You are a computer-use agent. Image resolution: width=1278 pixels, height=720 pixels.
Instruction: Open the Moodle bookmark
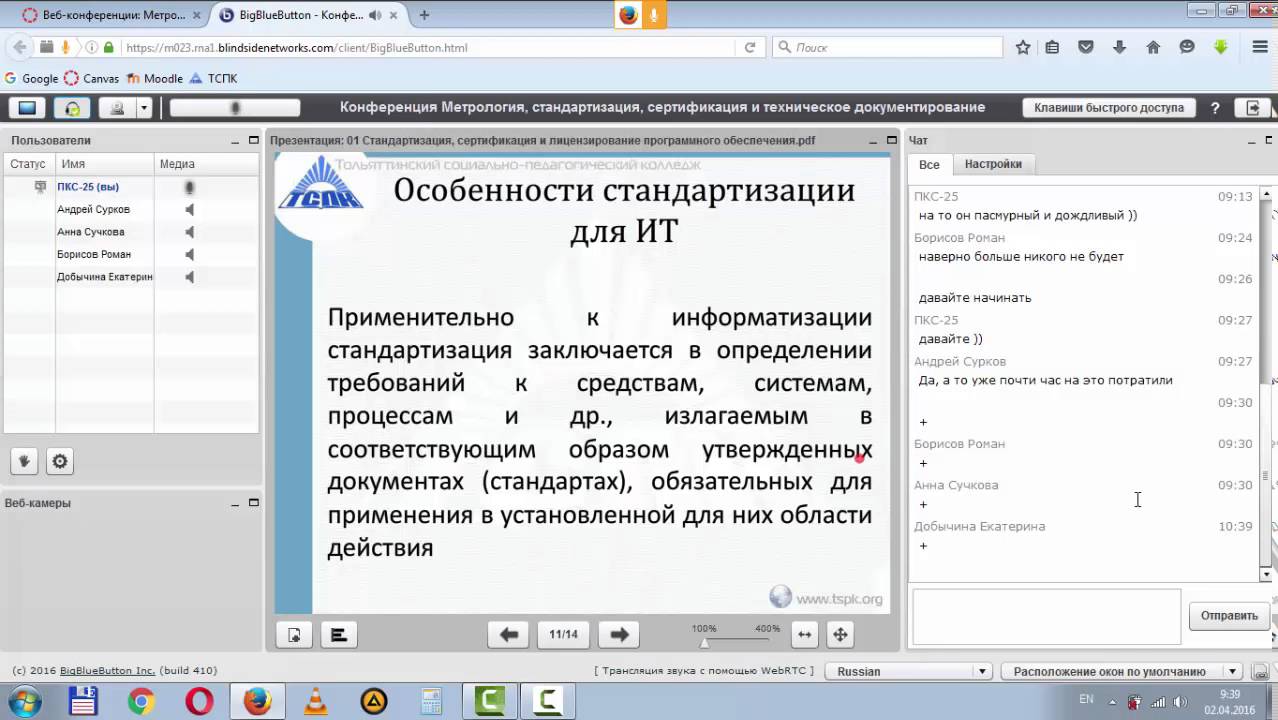(x=154, y=78)
